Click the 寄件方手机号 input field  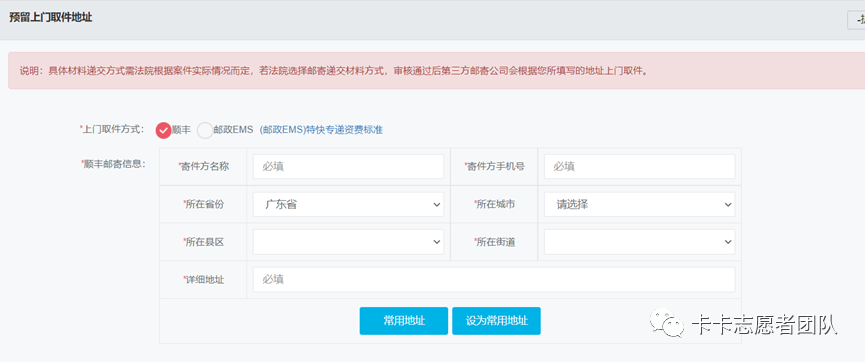point(639,167)
